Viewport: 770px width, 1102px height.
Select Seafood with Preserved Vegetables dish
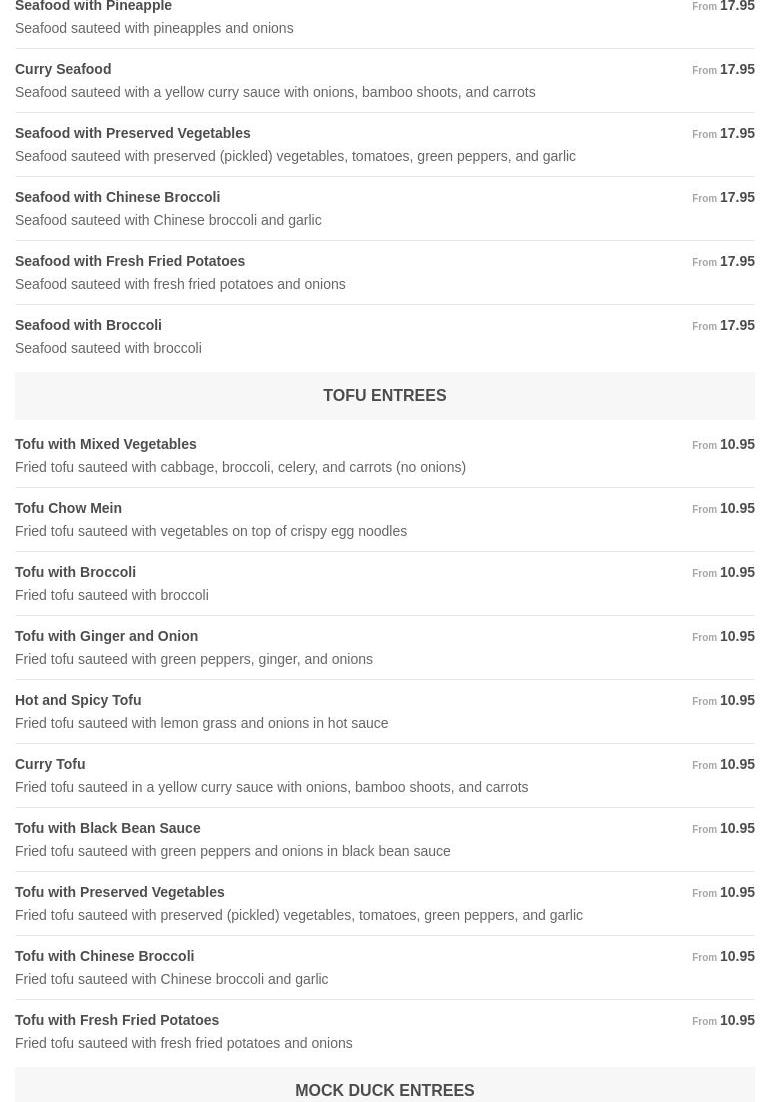tap(132, 133)
